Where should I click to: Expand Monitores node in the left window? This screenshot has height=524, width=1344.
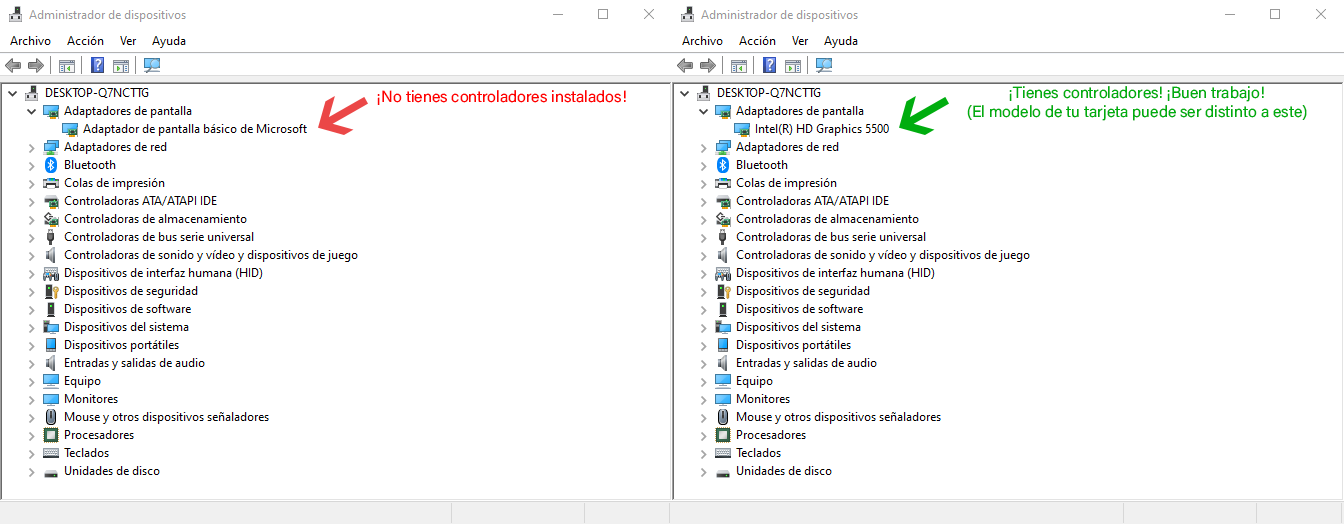tap(32, 399)
